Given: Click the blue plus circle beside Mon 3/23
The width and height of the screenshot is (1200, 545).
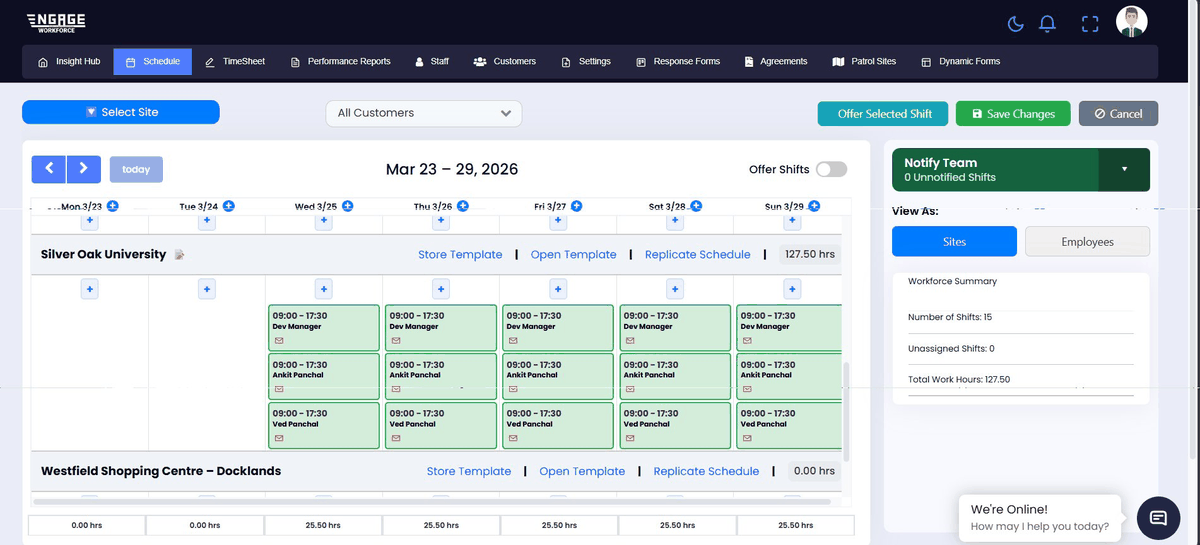Looking at the screenshot, I should [112, 206].
